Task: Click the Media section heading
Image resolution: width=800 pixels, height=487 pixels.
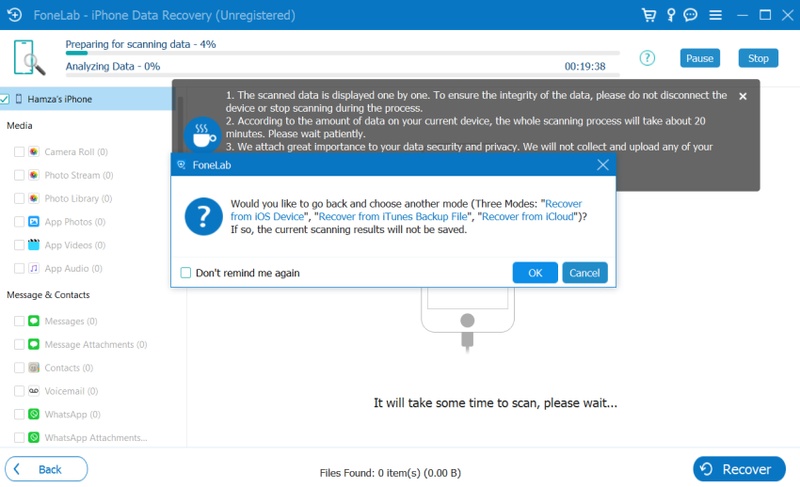Action: (x=19, y=125)
